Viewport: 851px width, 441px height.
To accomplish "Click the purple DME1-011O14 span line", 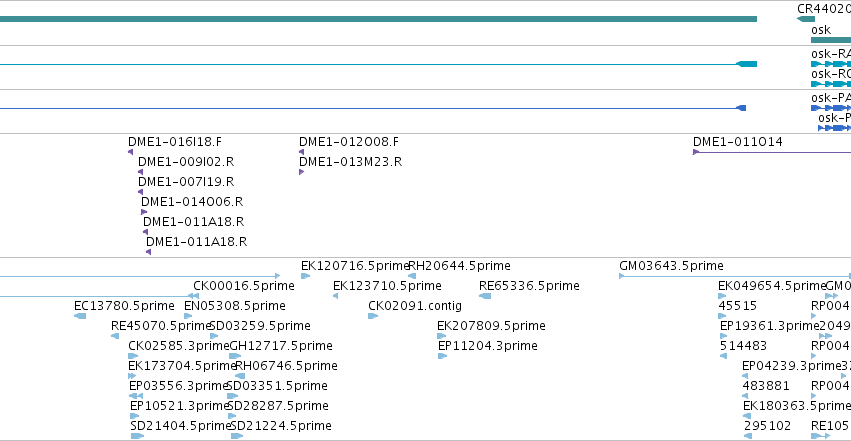I will [772, 152].
